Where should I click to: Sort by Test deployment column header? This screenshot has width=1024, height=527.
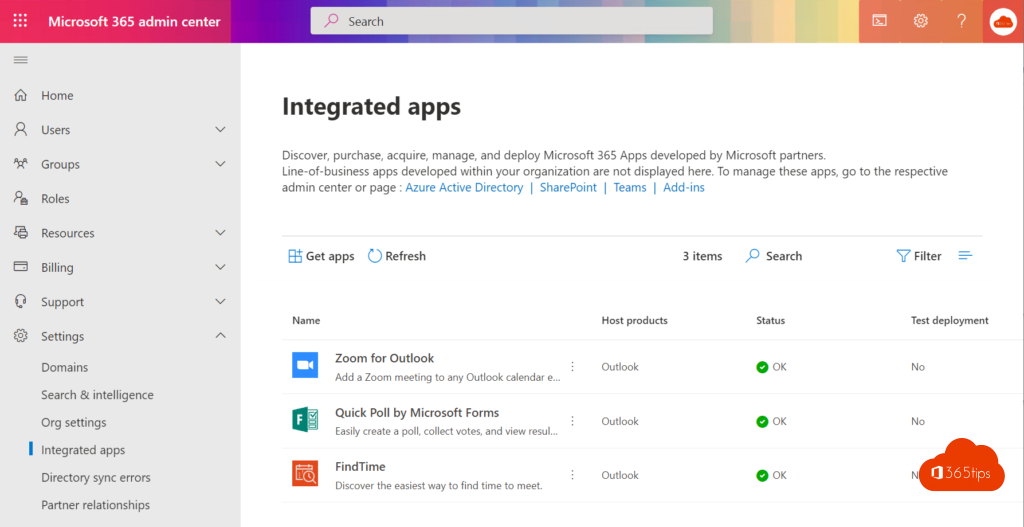950,321
